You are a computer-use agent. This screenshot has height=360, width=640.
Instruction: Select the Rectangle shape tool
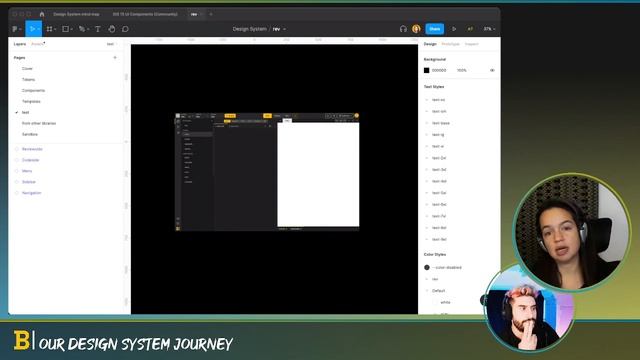pyautogui.click(x=65, y=29)
